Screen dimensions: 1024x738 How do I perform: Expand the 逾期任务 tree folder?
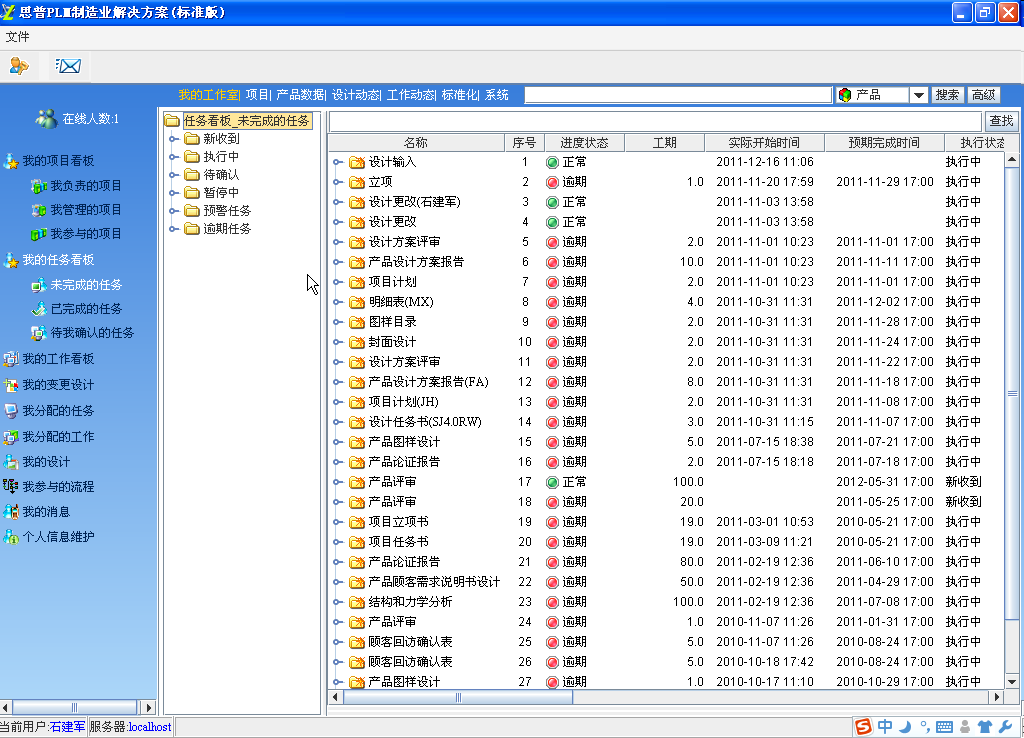coord(174,229)
